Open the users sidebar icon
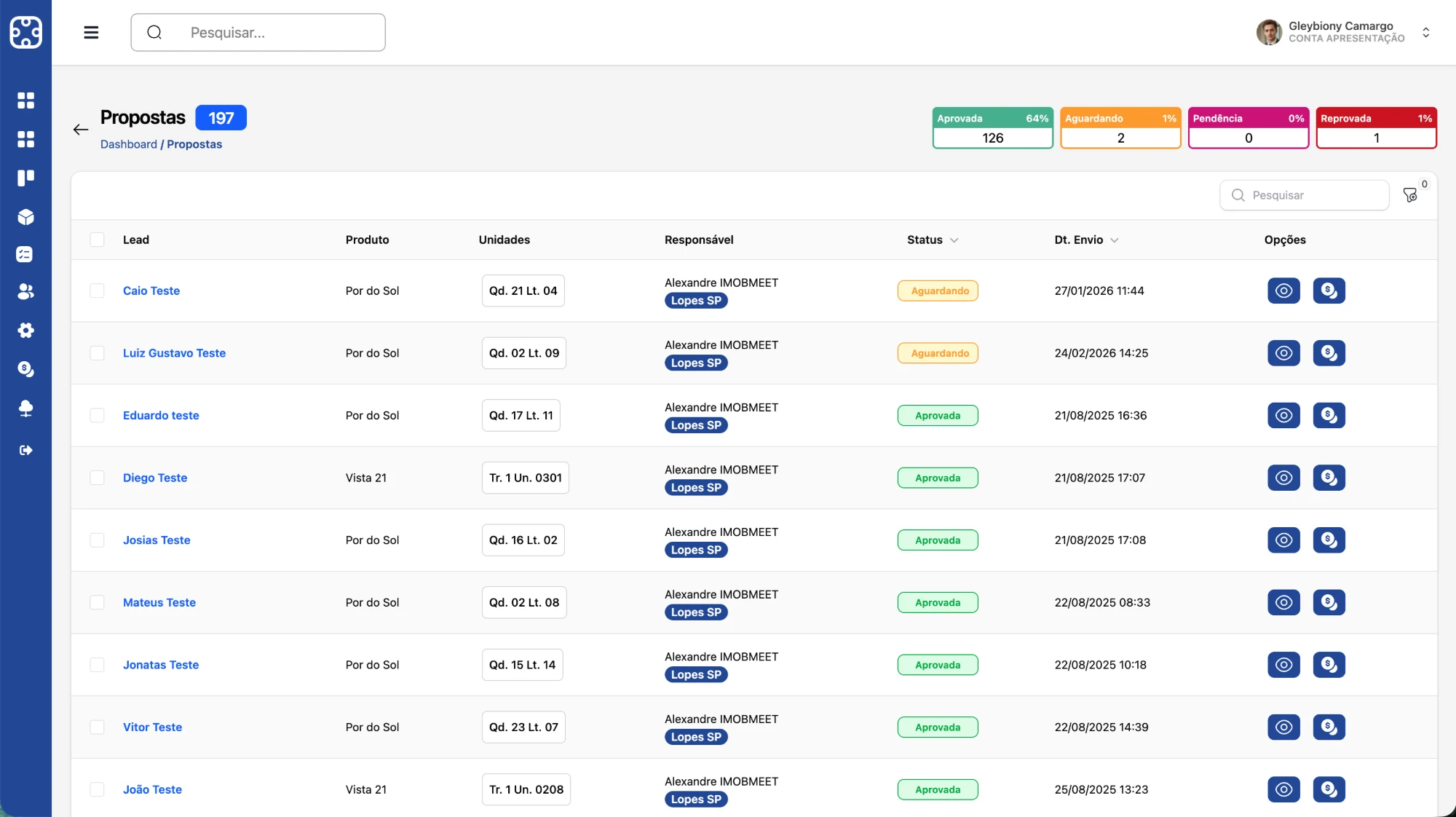Screen dimensions: 1456x817 click(25, 291)
